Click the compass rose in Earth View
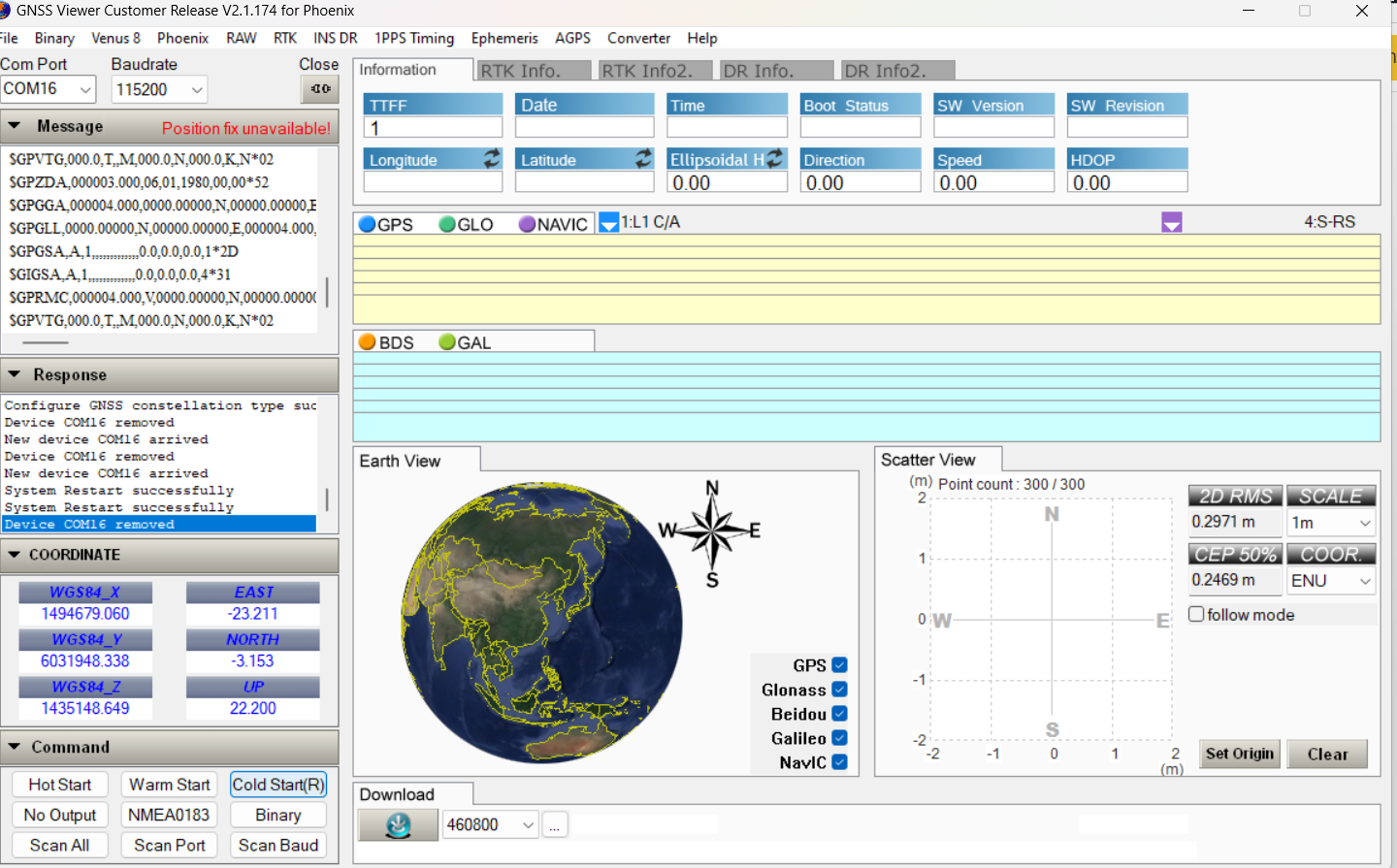Image resolution: width=1397 pixels, height=868 pixels. pyautogui.click(x=712, y=532)
